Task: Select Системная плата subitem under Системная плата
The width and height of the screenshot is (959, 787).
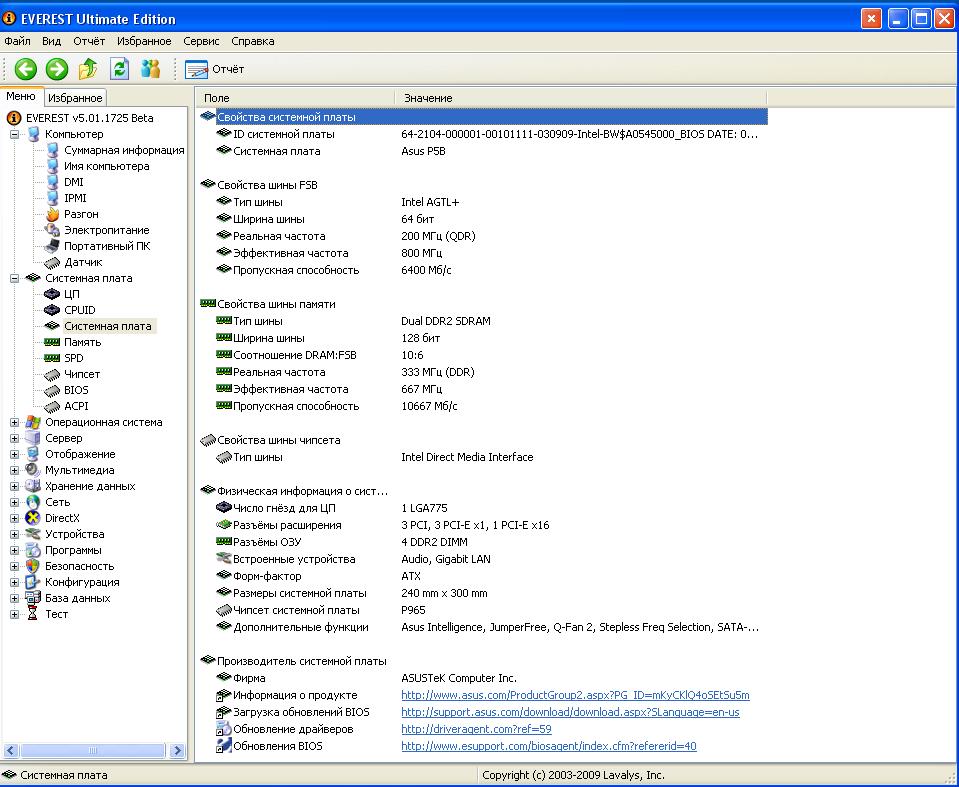Action: 108,326
